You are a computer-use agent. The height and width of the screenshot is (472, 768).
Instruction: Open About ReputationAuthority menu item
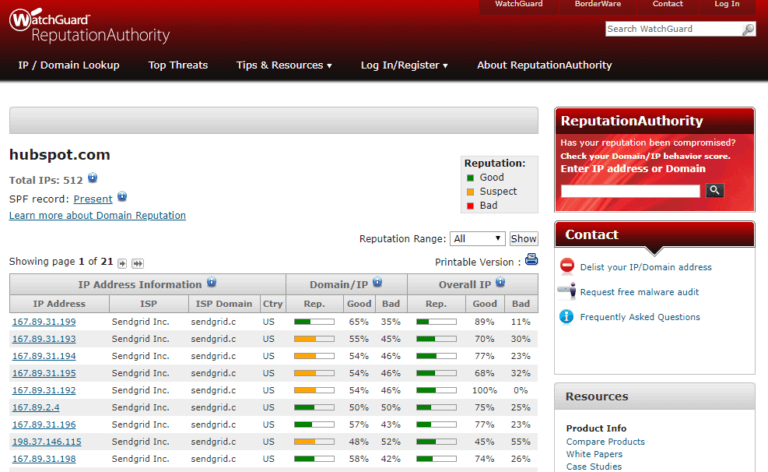click(x=544, y=65)
